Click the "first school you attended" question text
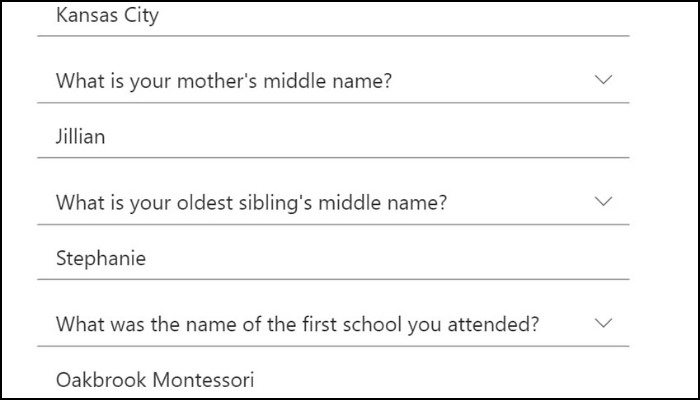700x400 pixels. tap(298, 324)
